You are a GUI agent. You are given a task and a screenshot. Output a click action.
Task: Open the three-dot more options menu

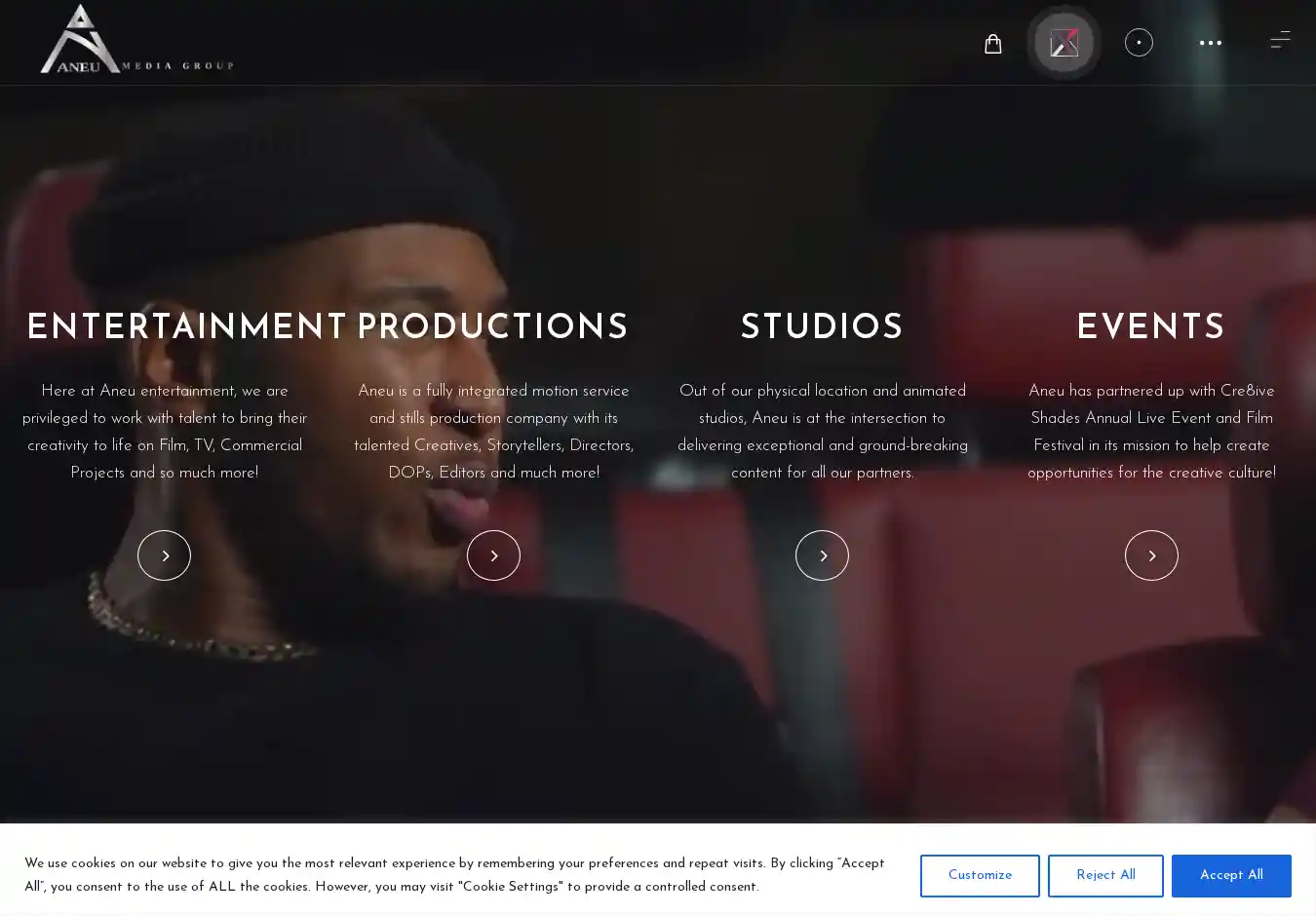pos(1210,43)
